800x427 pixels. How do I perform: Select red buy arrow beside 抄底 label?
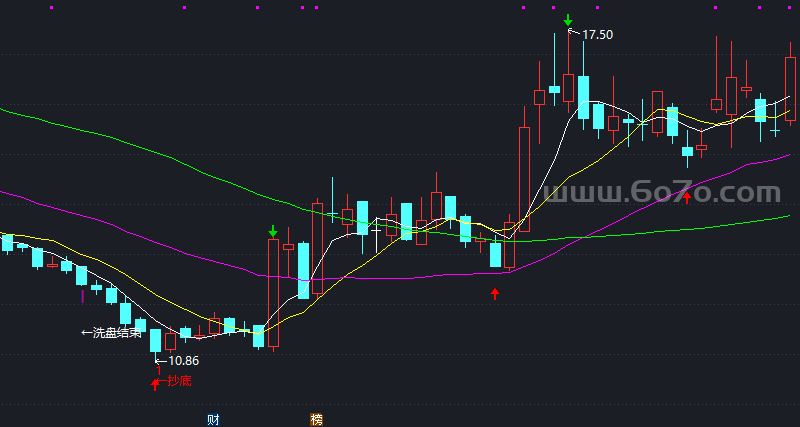[155, 385]
